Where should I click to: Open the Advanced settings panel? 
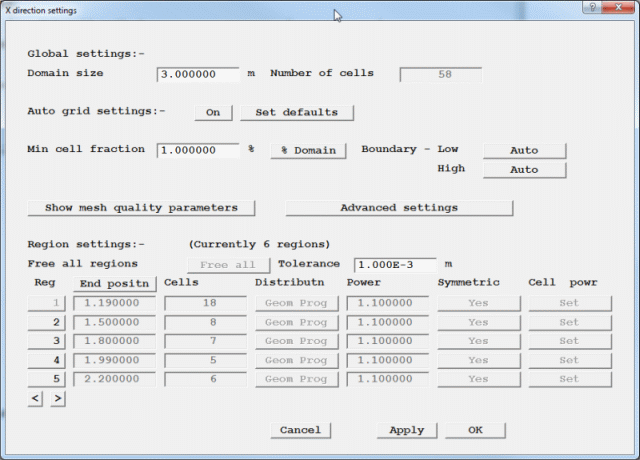point(399,208)
